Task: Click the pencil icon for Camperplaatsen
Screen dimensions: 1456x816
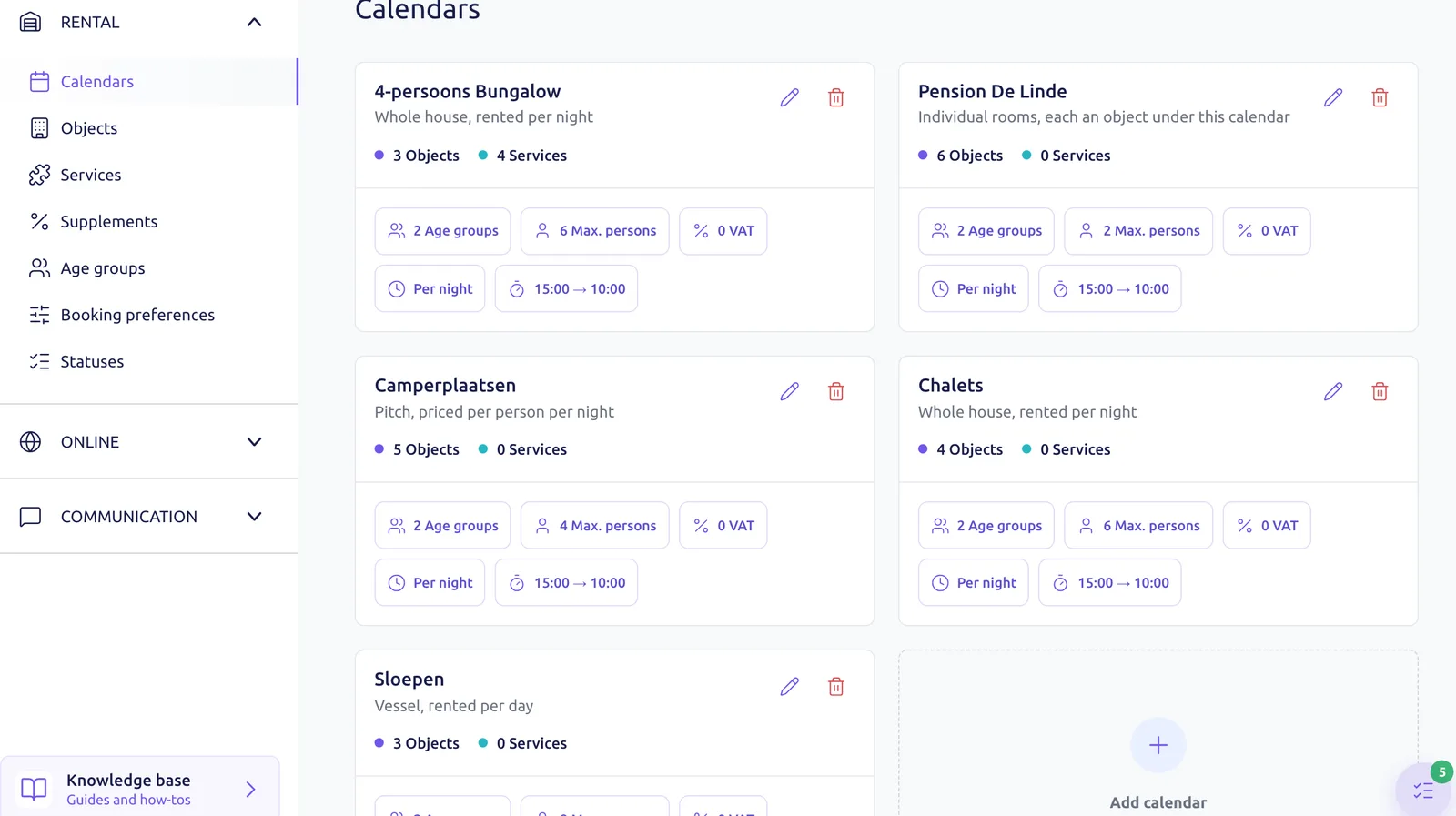Action: tap(789, 391)
